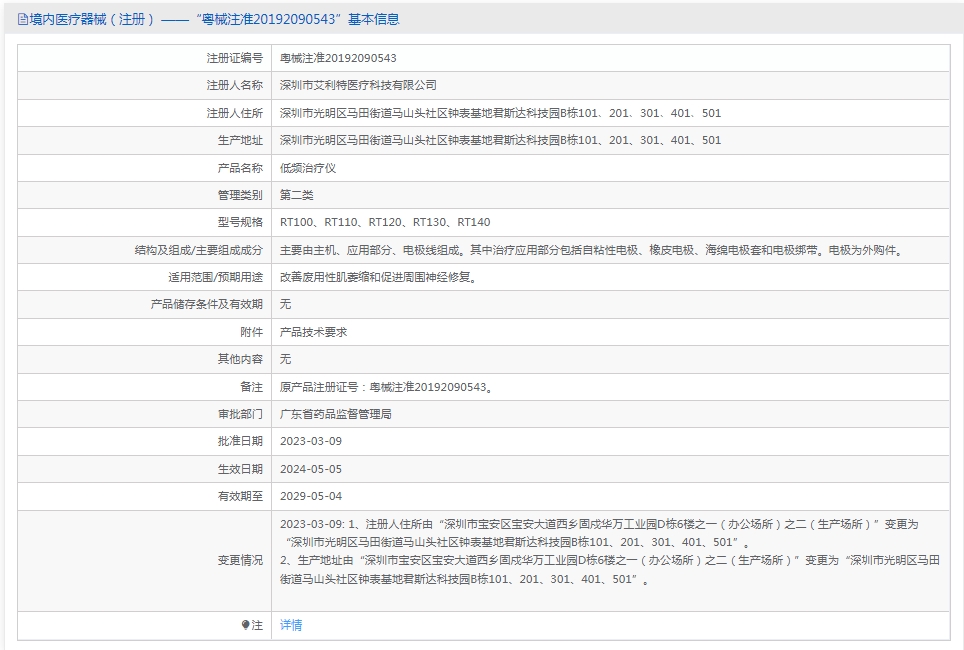Click the document icon in the page header
The image size is (964, 650).
22,20
